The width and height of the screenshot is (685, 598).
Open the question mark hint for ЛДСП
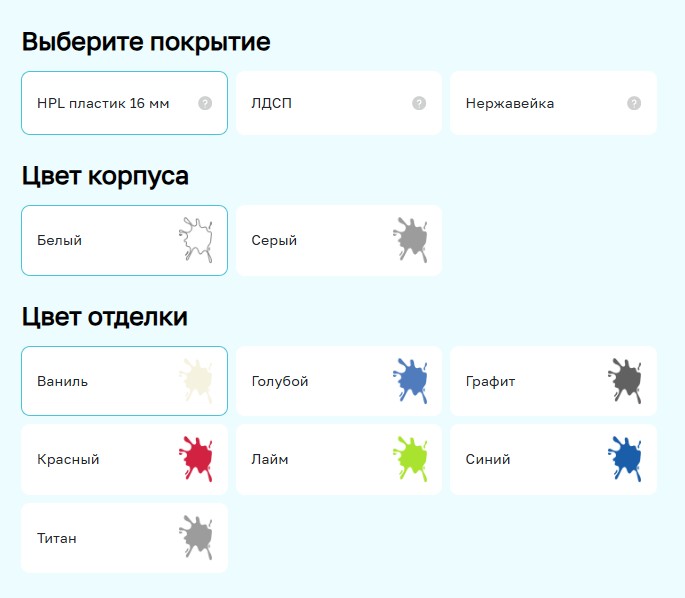tap(419, 103)
